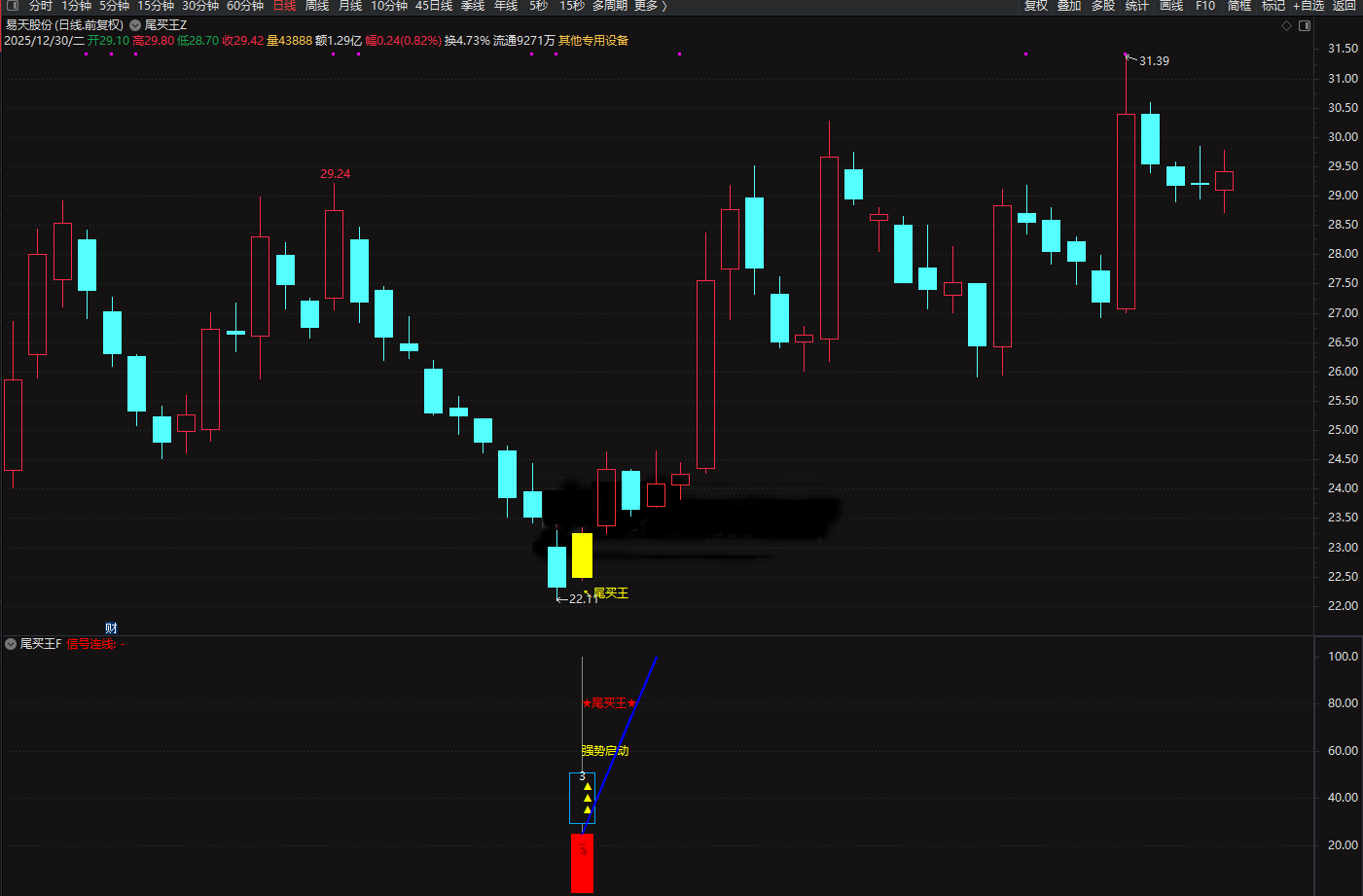Screen dimensions: 1363x896
Task: Select the 日线 daily tab
Action: (x=284, y=6)
